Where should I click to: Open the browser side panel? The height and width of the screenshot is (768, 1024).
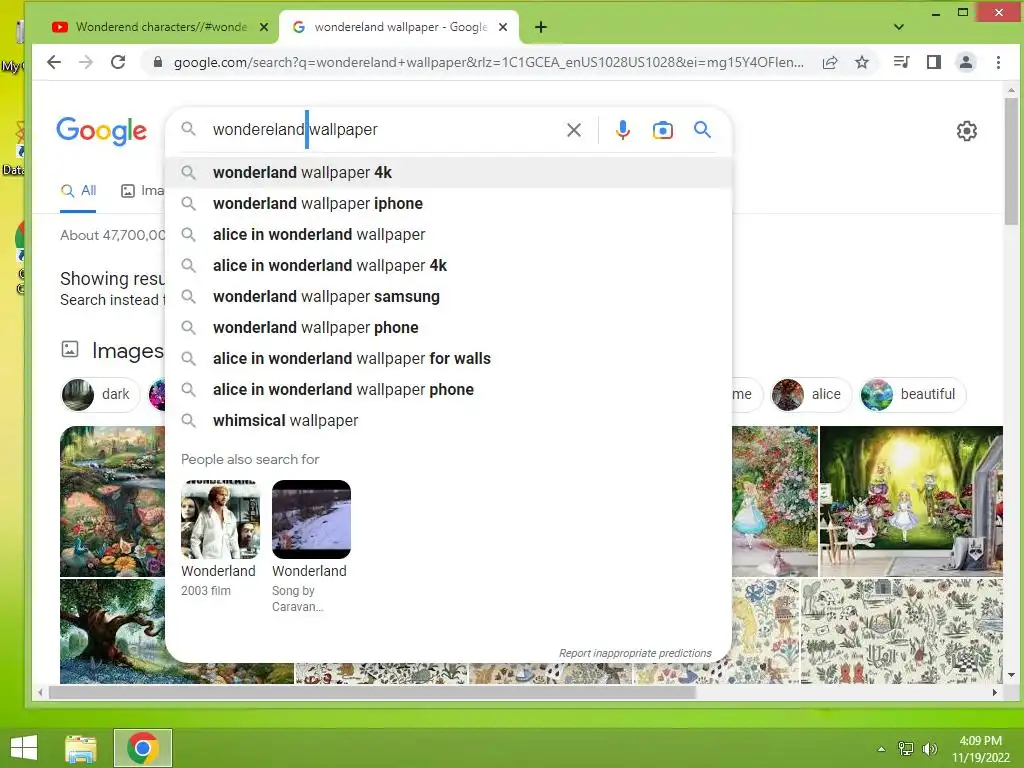pyautogui.click(x=934, y=62)
